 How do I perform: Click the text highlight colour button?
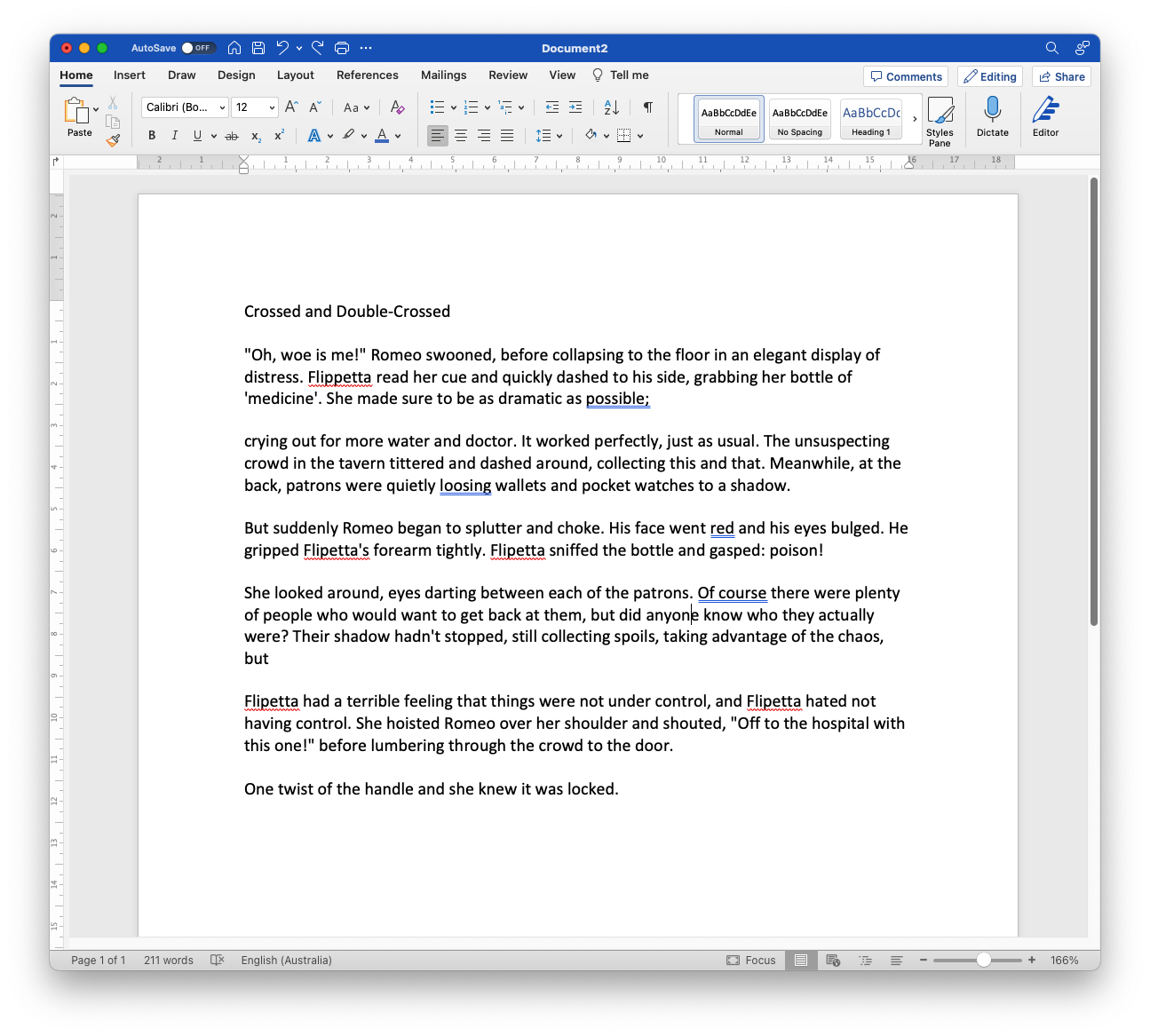(x=348, y=136)
